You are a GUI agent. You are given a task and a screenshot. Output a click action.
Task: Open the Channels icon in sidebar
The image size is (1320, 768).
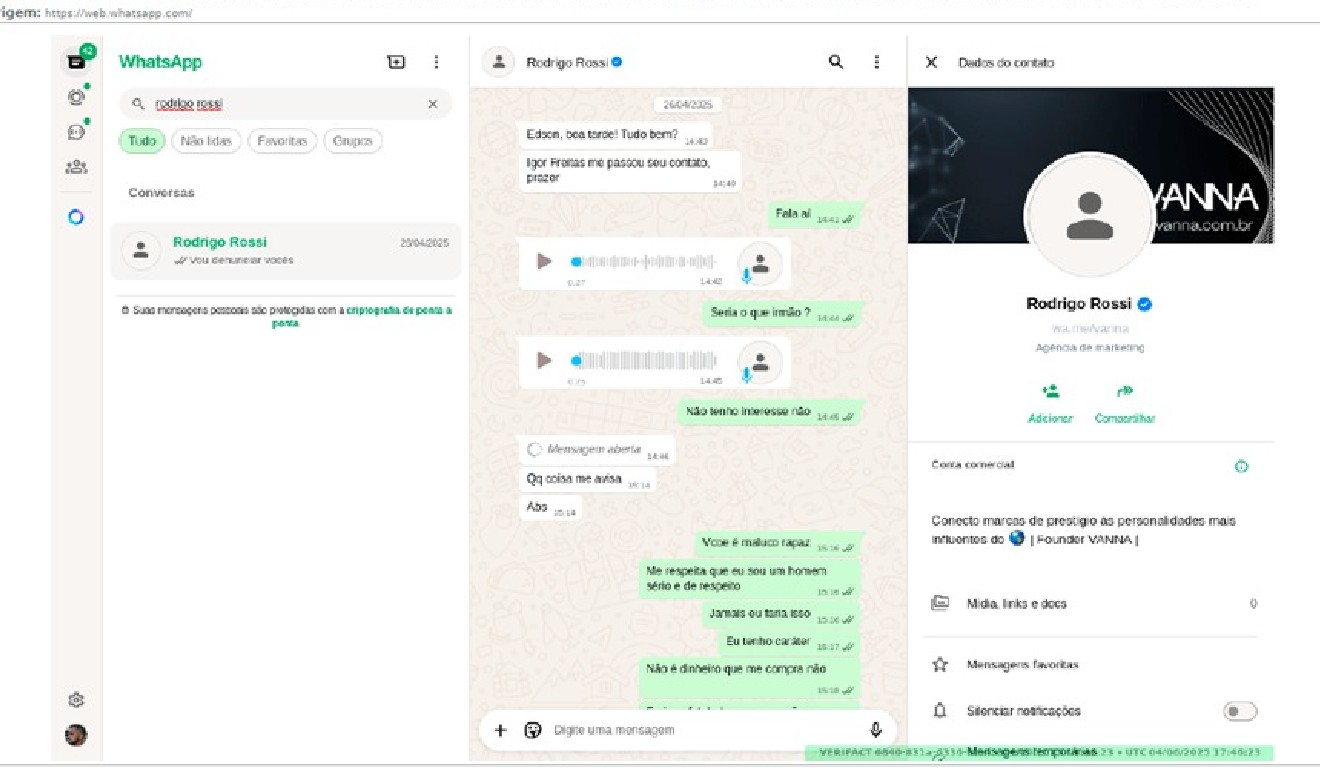(76, 132)
